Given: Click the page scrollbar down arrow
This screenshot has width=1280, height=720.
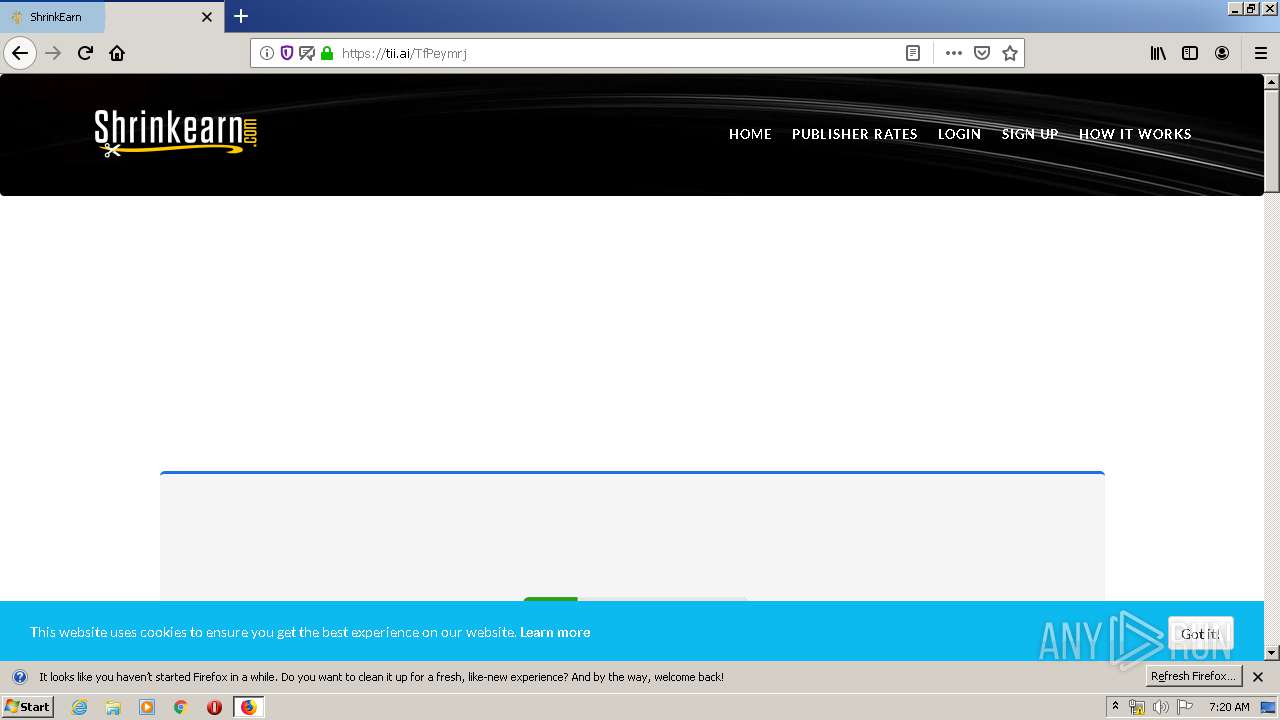Looking at the screenshot, I should (x=1272, y=652).
